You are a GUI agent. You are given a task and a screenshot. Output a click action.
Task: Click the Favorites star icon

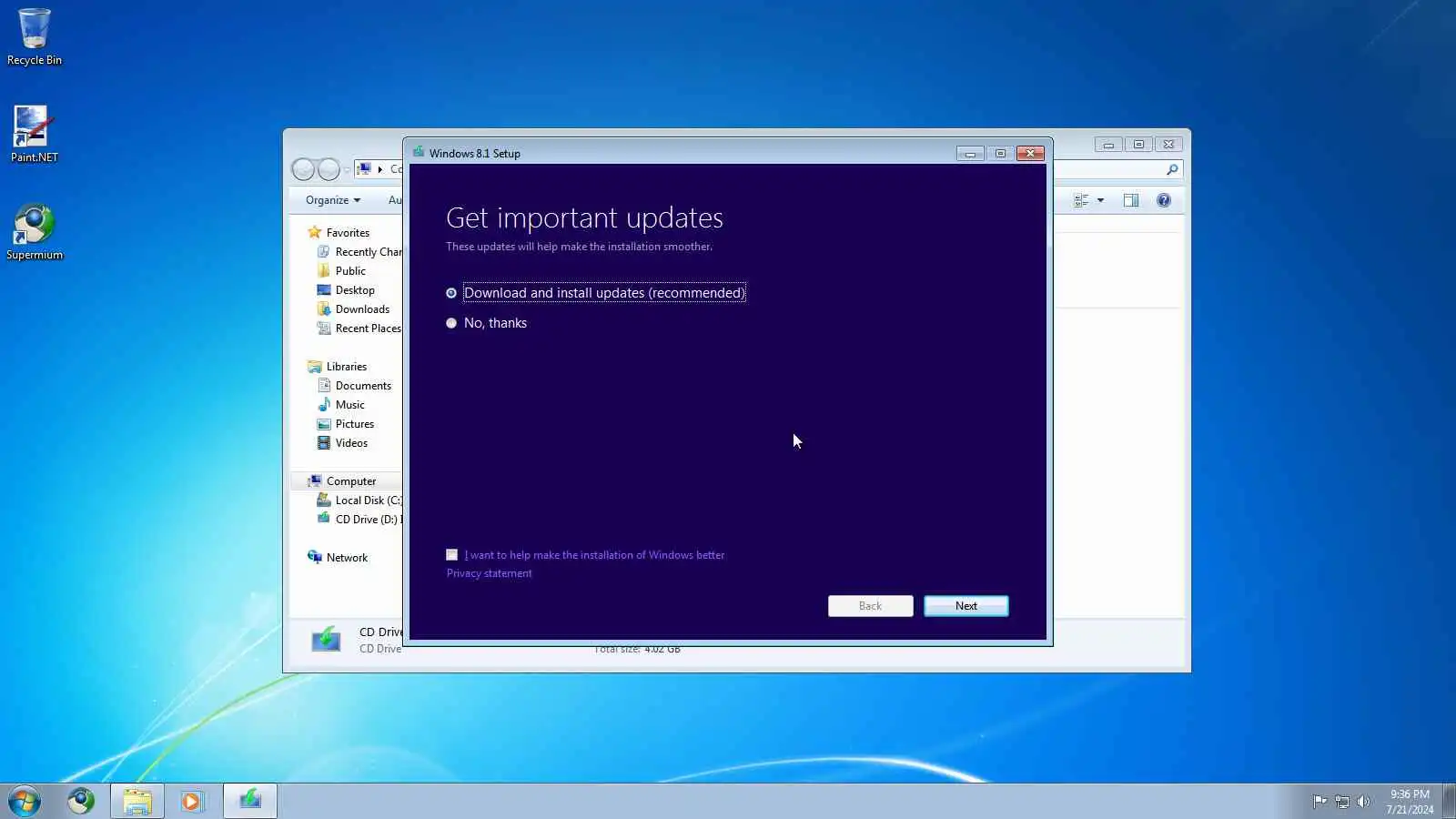click(x=315, y=232)
